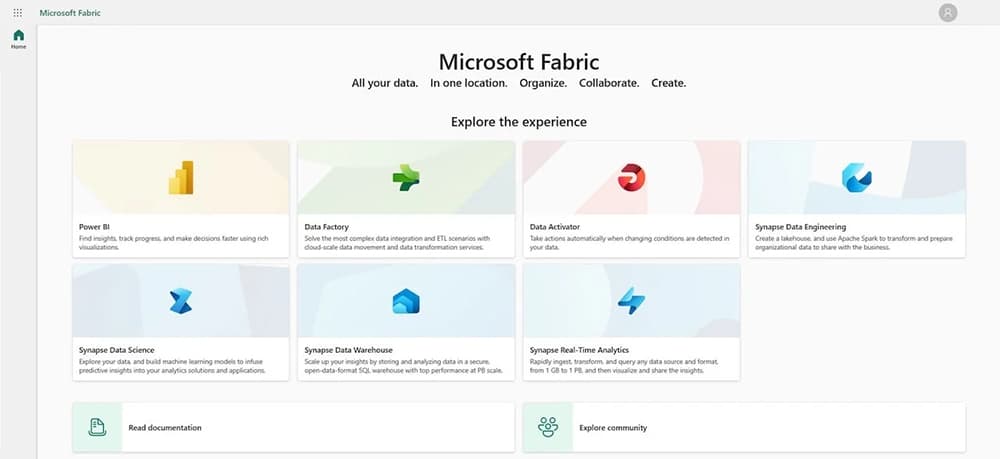Click the Data Warehouse SQL warehouse description
The width and height of the screenshot is (1000, 459).
pyautogui.click(x=403, y=366)
